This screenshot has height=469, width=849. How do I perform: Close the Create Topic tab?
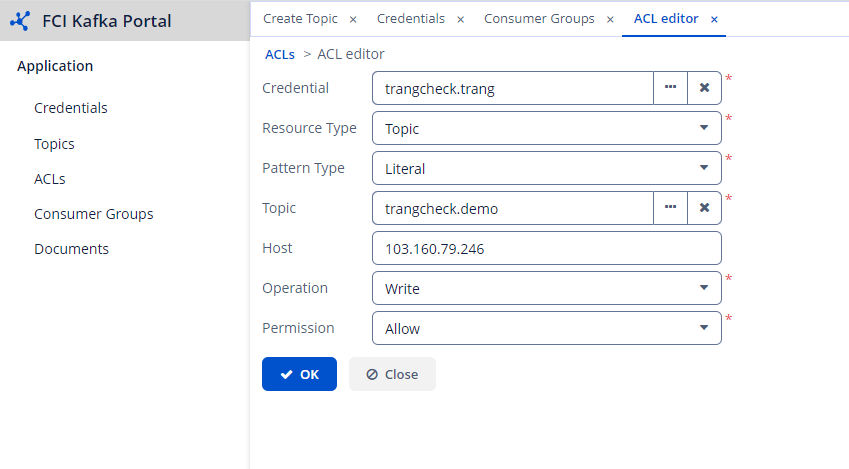coord(353,19)
